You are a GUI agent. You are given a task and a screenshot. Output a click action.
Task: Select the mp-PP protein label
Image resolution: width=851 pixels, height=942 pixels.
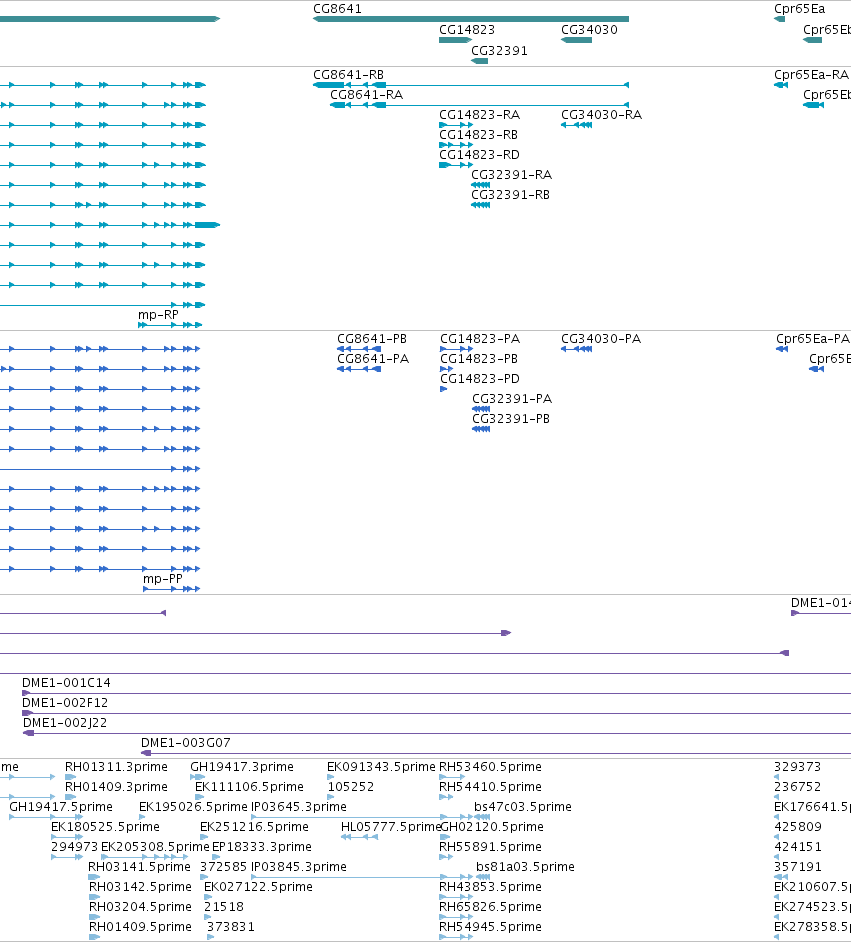[x=162, y=579]
